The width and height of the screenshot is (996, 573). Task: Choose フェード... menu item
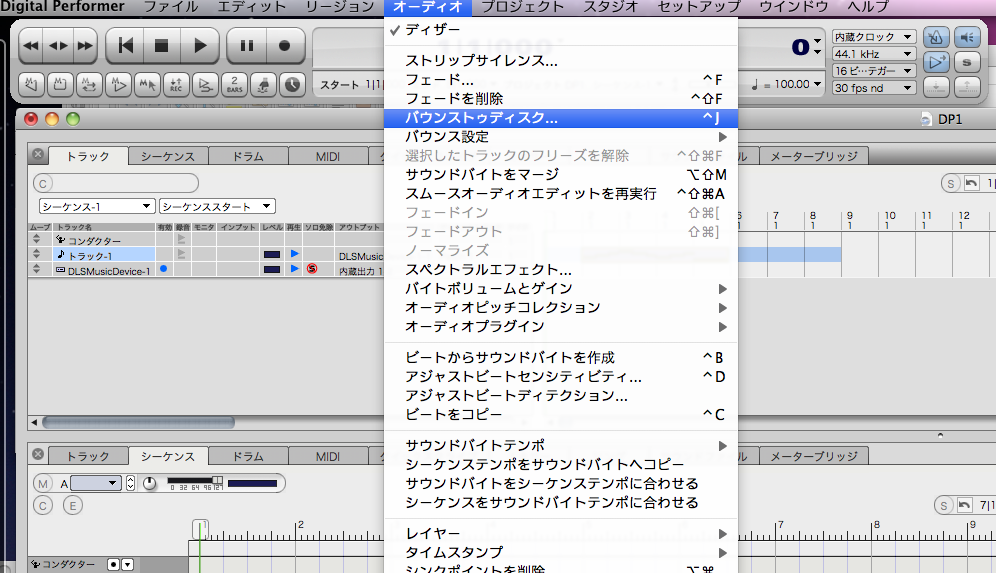click(561, 80)
